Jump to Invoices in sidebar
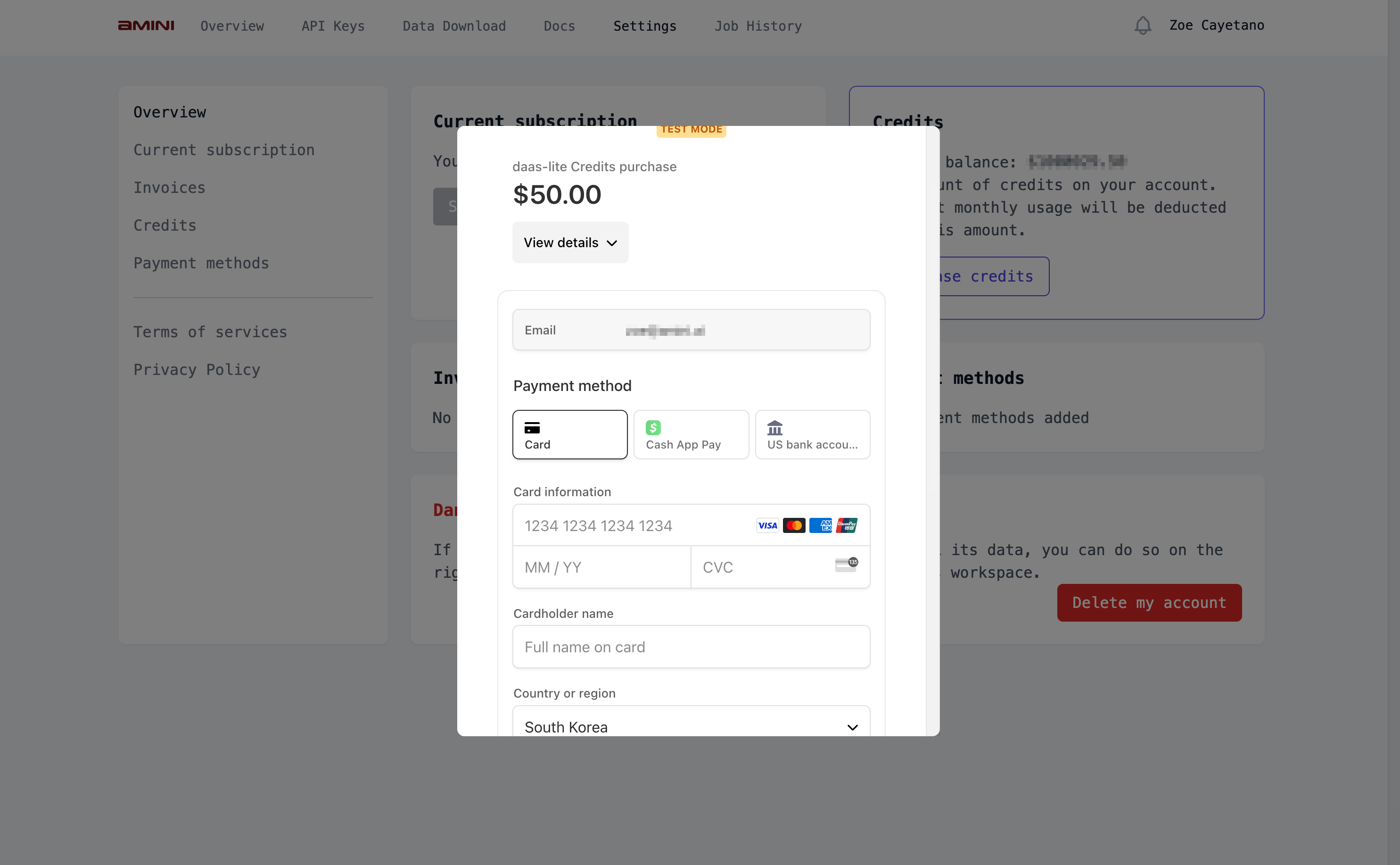 169,188
